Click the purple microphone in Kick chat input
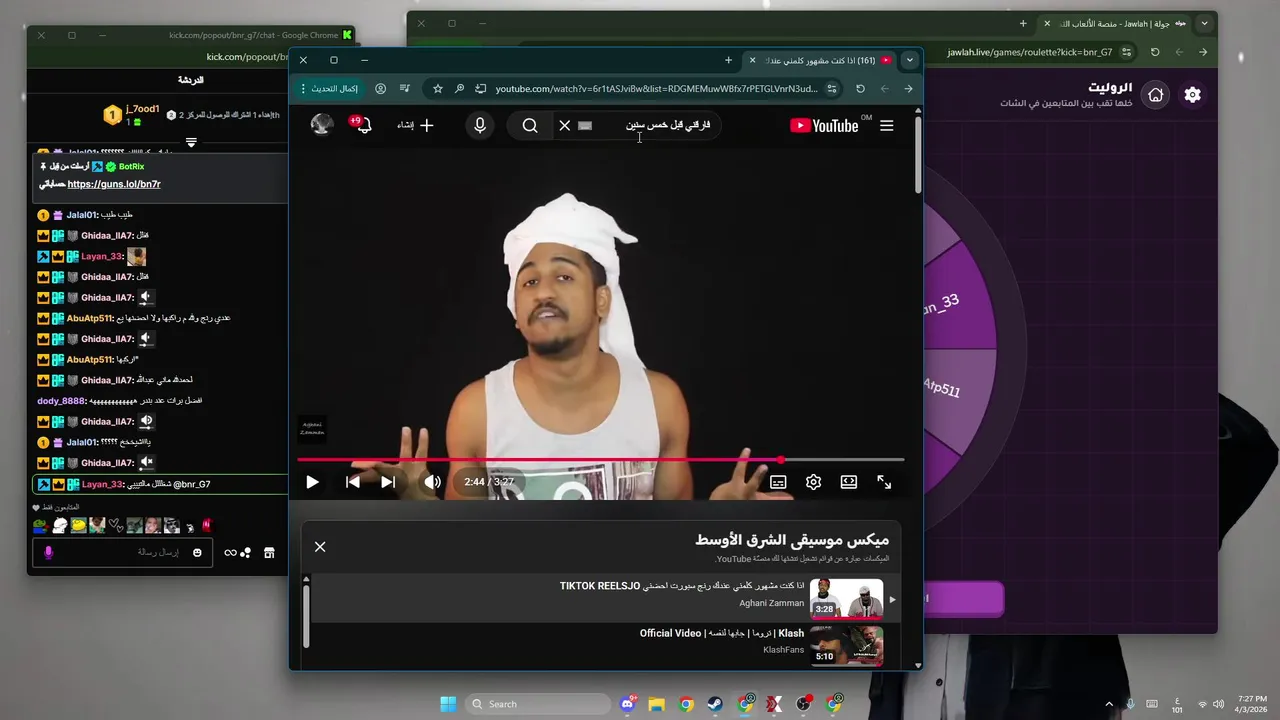The width and height of the screenshot is (1280, 720). pos(48,552)
